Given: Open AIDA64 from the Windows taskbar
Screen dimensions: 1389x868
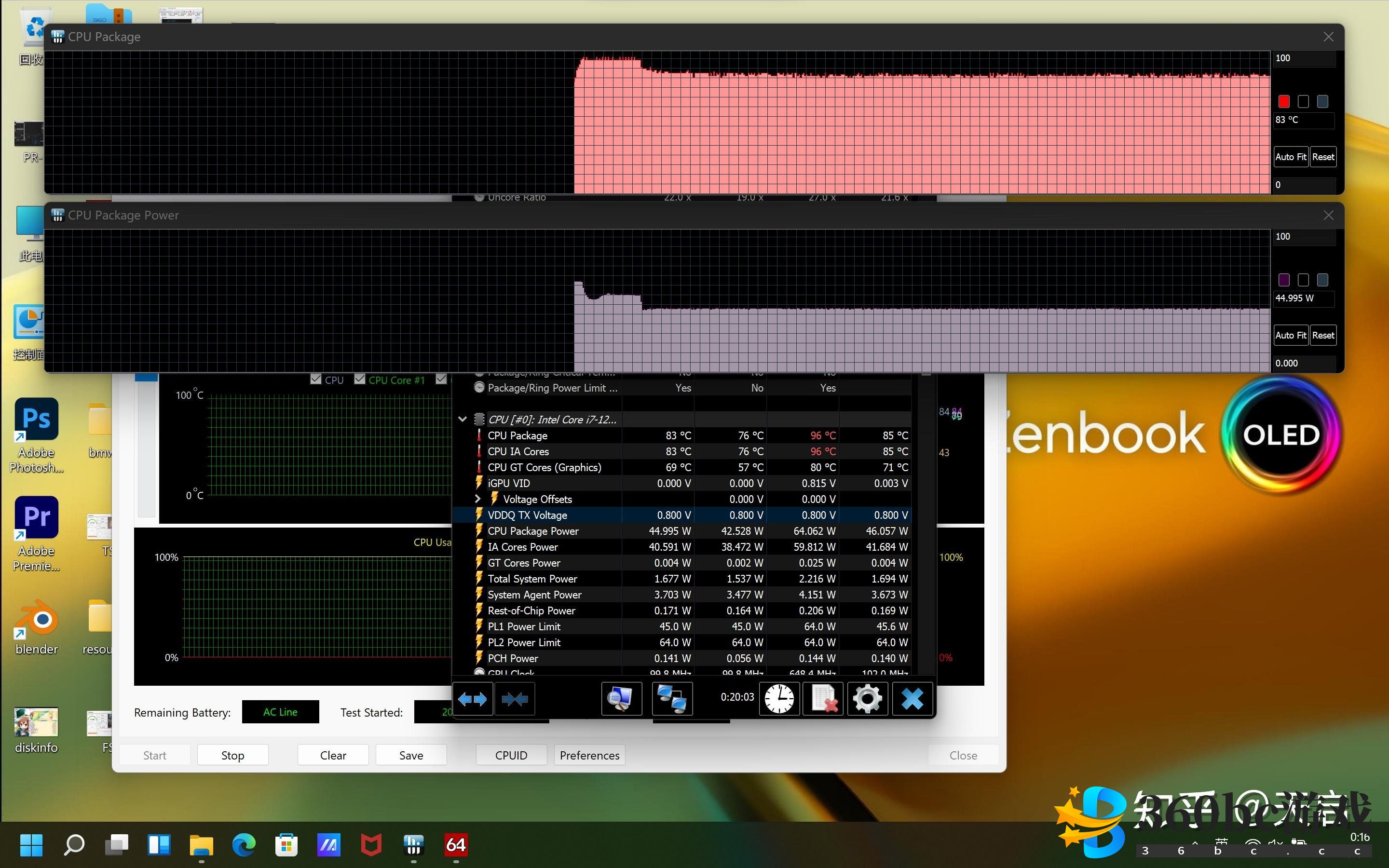Looking at the screenshot, I should point(456,844).
